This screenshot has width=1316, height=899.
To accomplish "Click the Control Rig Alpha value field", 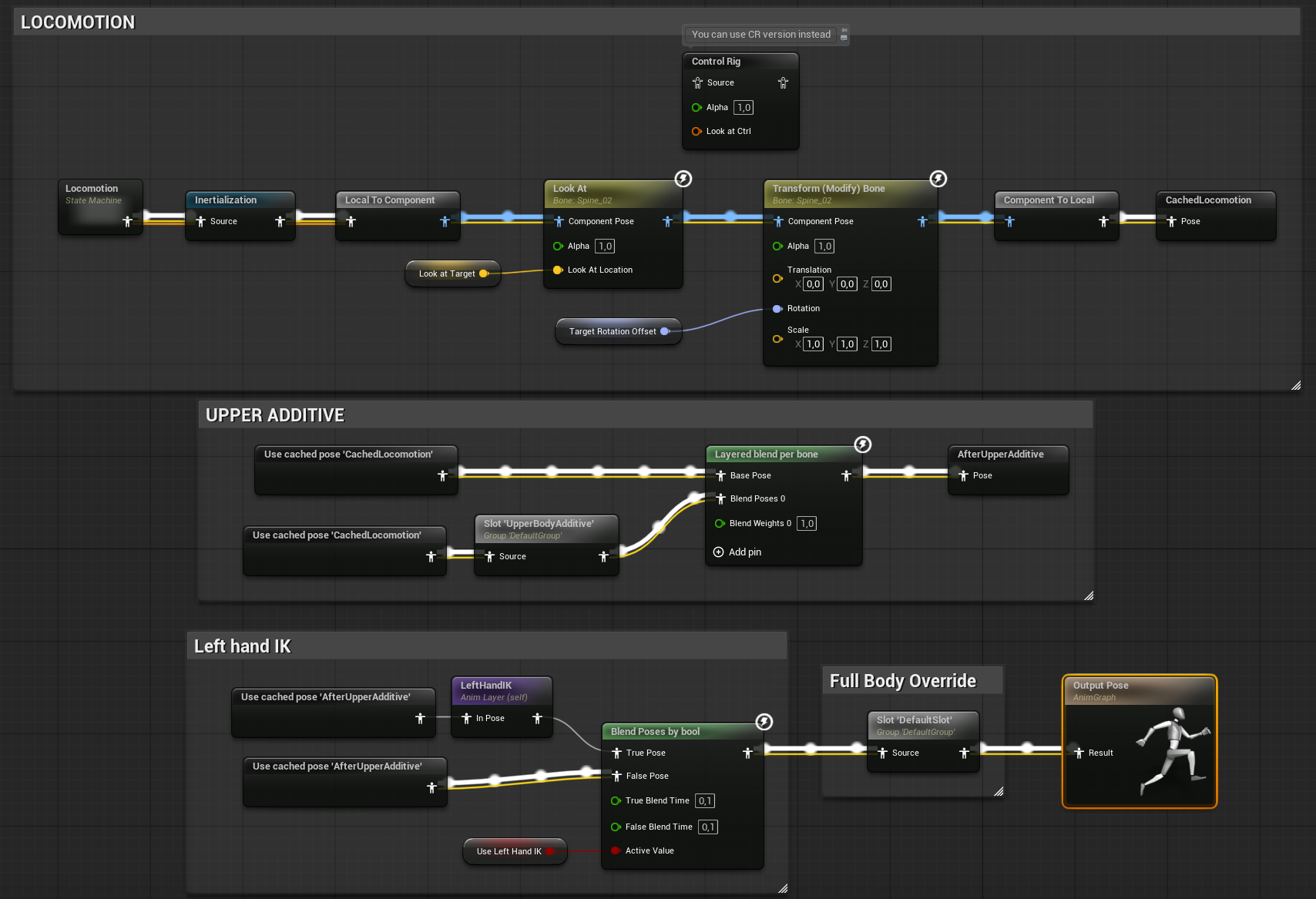I will 744,108.
